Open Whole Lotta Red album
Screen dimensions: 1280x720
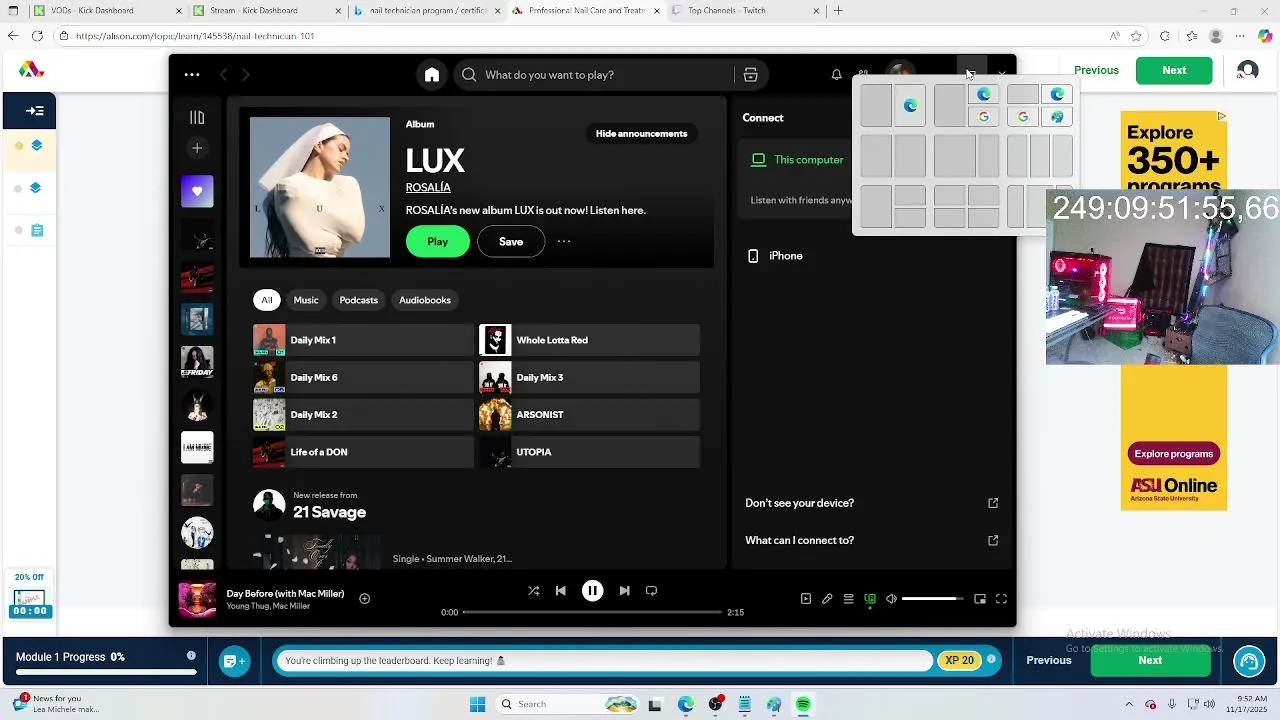point(589,340)
